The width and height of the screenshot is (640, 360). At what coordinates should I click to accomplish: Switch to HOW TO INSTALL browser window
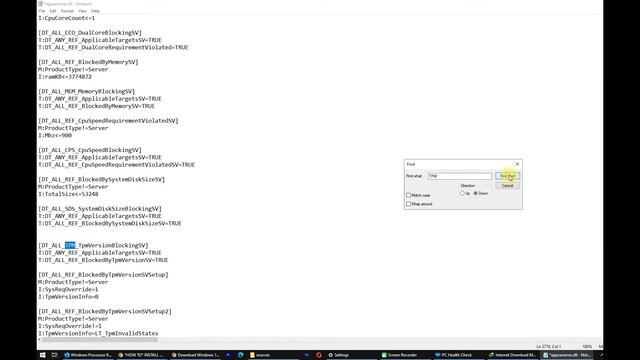(142, 355)
